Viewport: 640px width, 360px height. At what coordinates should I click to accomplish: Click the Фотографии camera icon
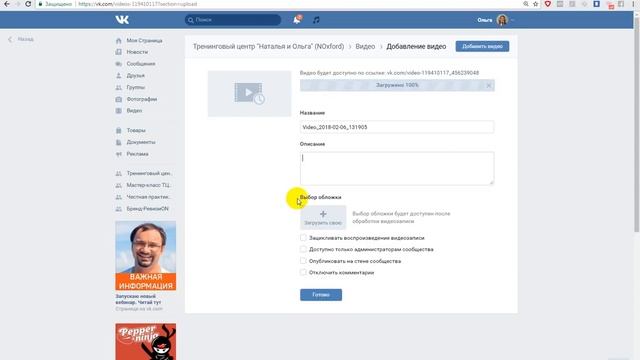click(x=119, y=99)
